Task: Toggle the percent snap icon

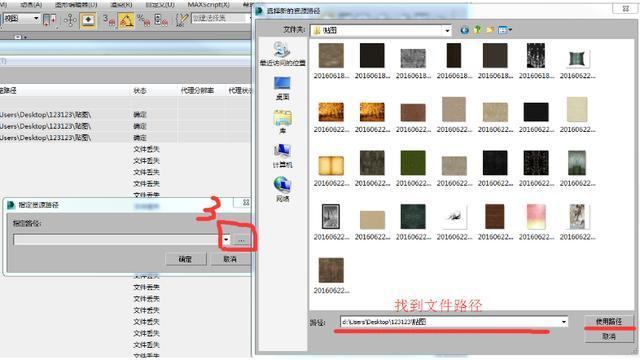Action: click(143, 20)
